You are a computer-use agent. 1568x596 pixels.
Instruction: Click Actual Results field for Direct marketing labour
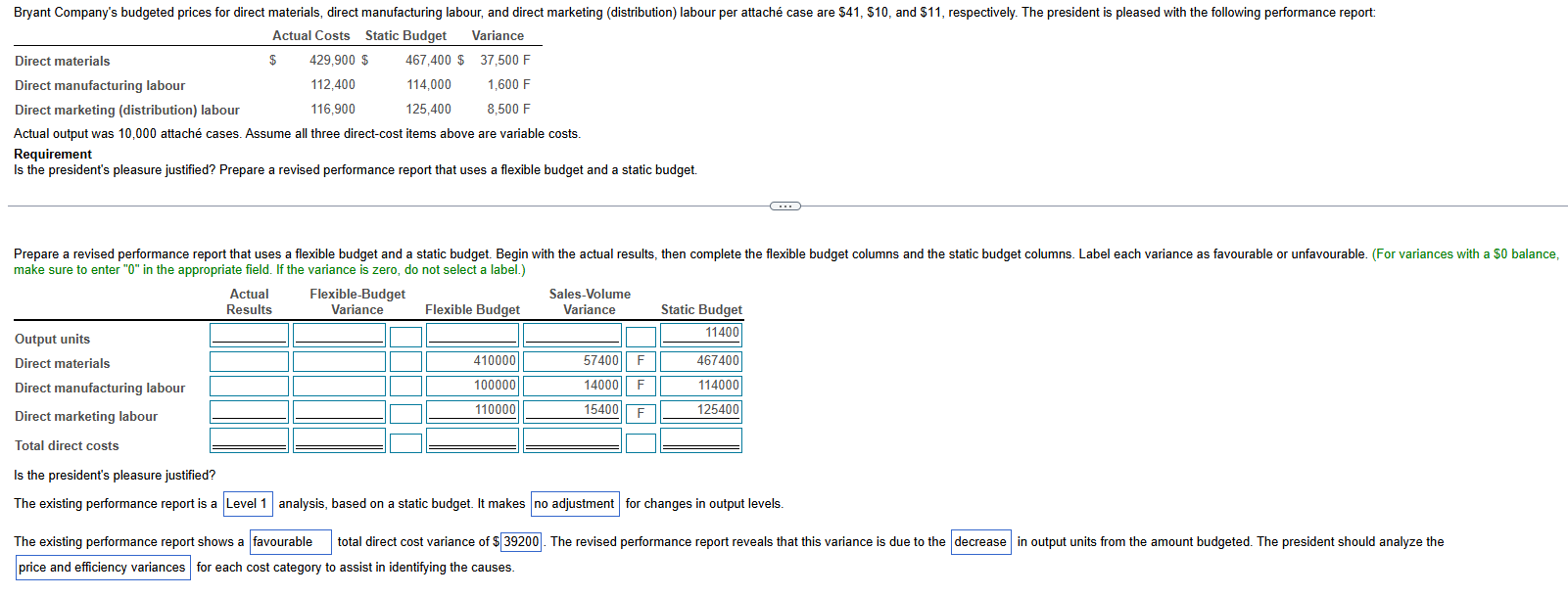[x=249, y=412]
